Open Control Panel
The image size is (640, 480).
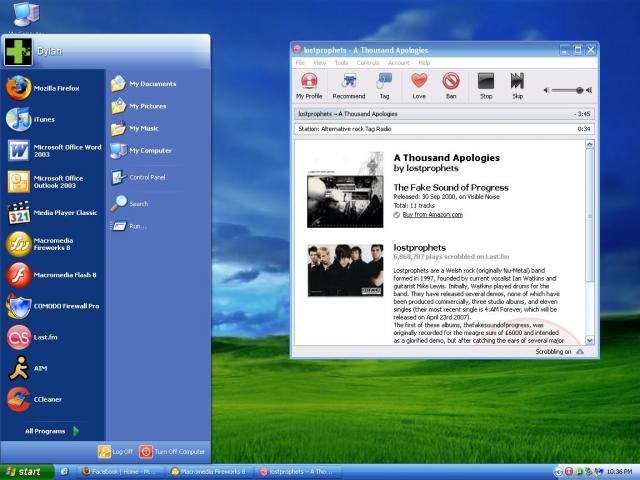139,177
